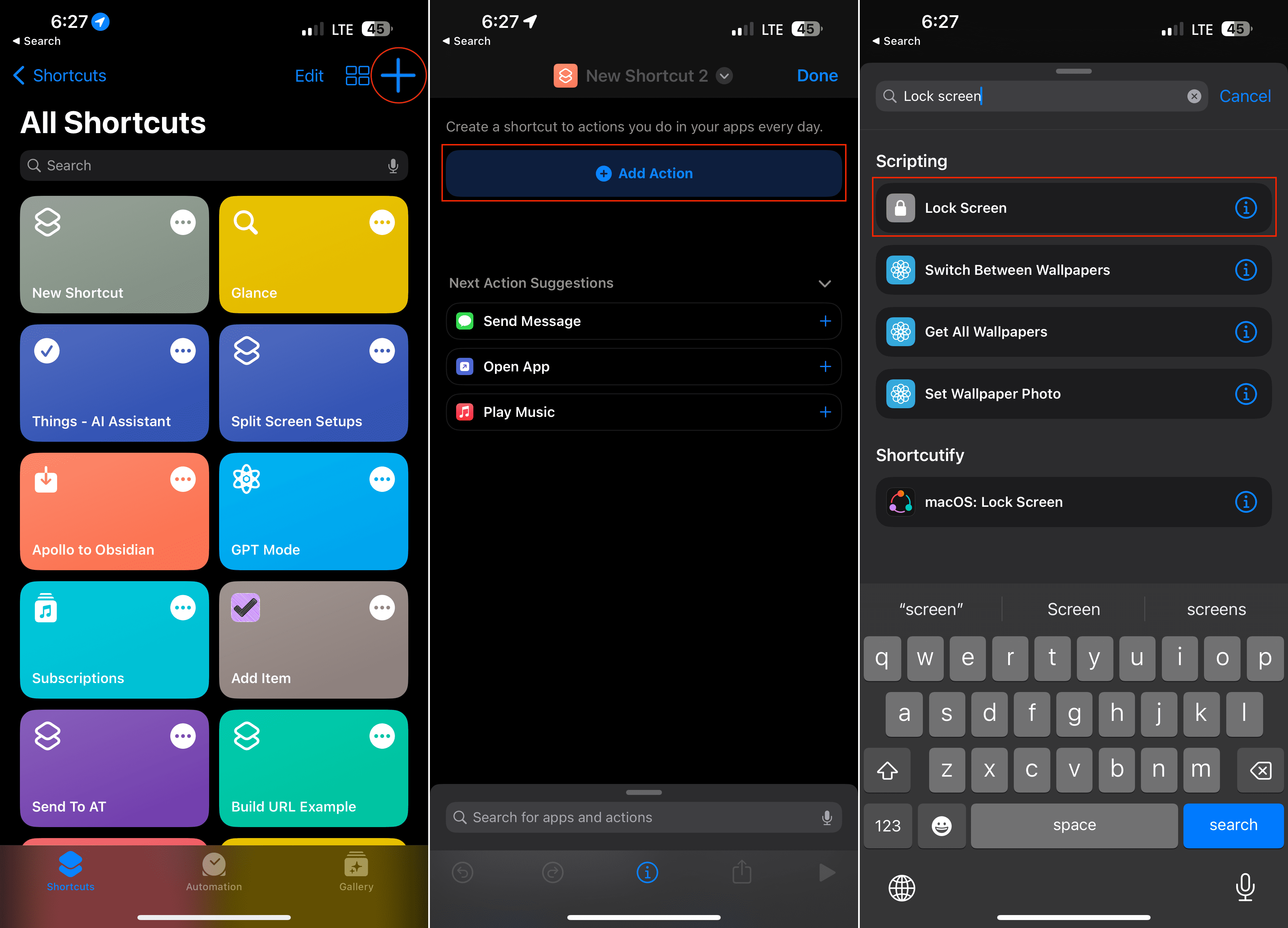Open the emoji keyboard
Viewport: 1288px width, 928px height.
941,826
